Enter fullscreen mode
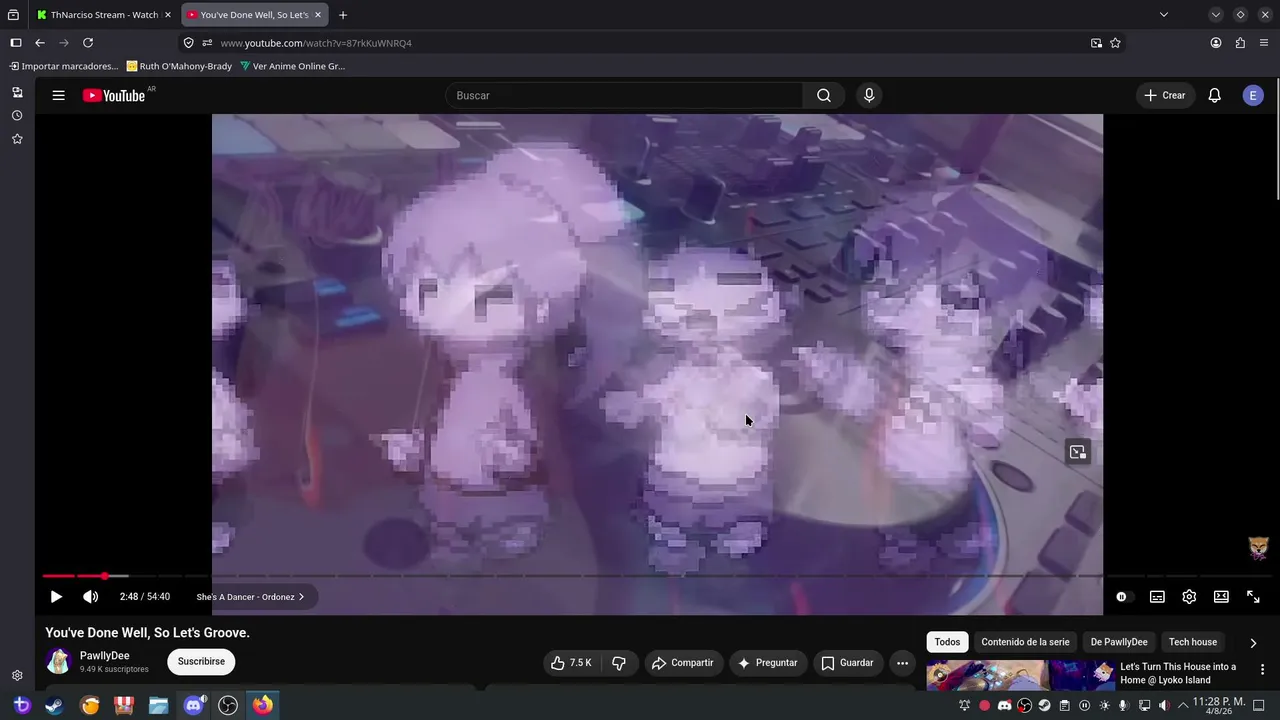 tap(1253, 597)
